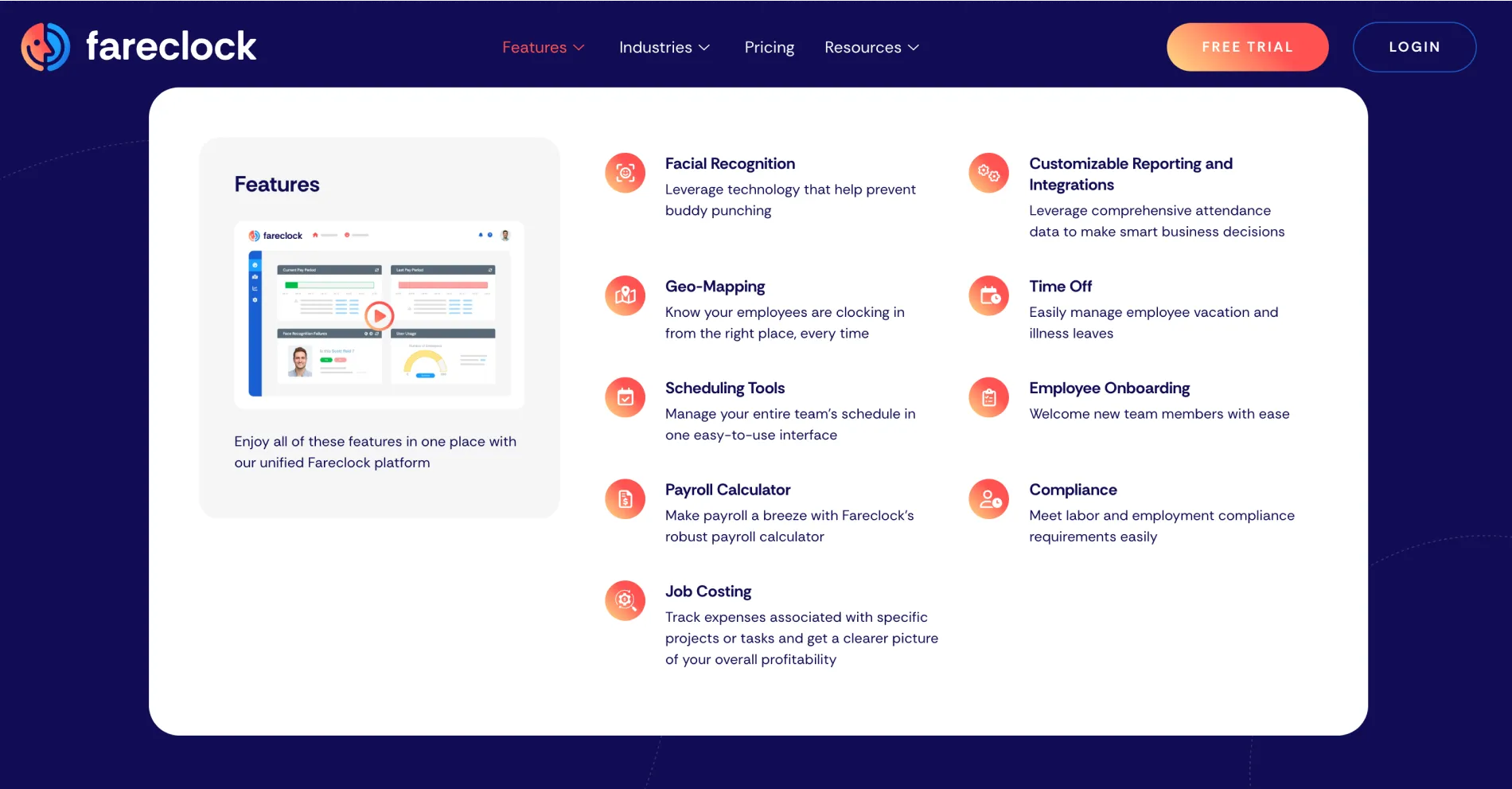
Task: Click the Compliance person-clock icon
Action: [989, 499]
